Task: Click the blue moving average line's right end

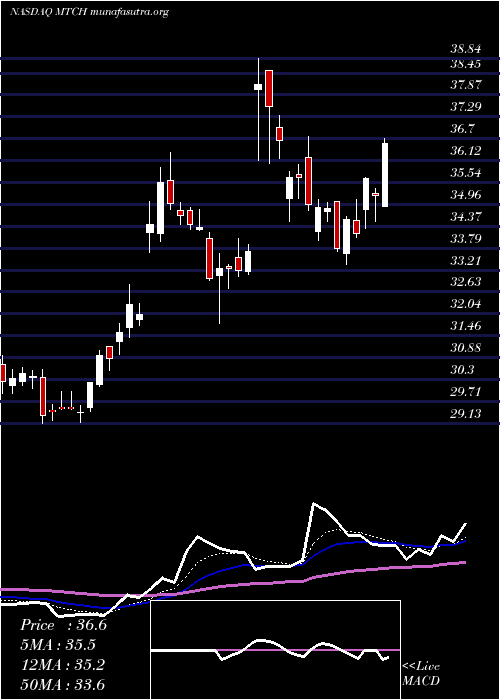Action: coord(465,541)
